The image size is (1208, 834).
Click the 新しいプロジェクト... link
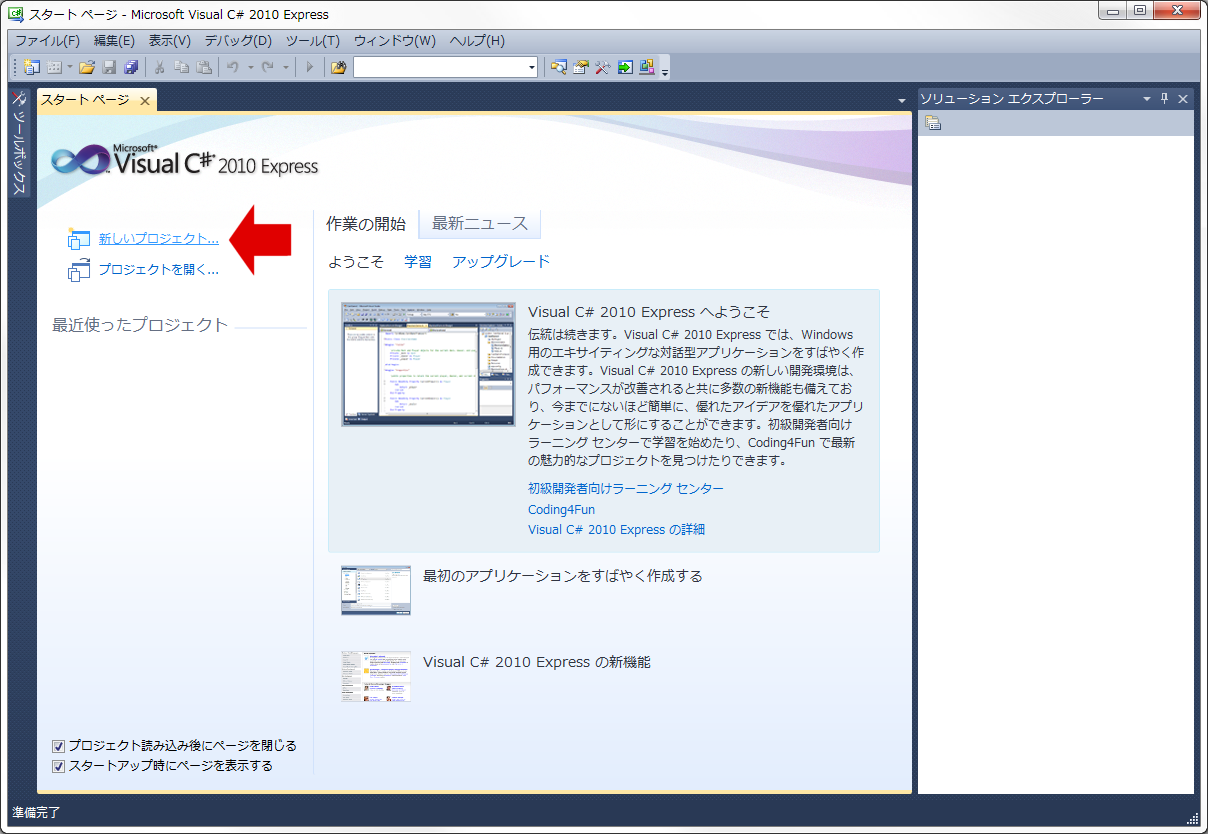(x=158, y=239)
